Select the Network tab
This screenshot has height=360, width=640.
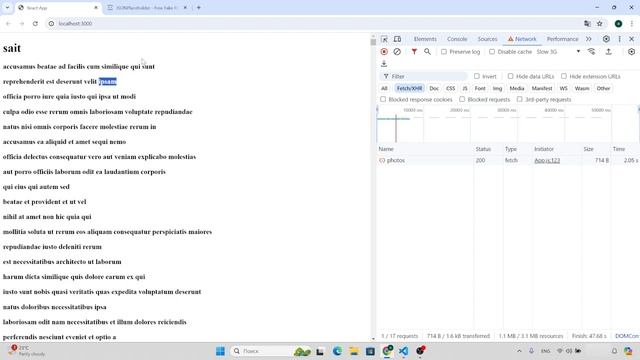pos(522,39)
